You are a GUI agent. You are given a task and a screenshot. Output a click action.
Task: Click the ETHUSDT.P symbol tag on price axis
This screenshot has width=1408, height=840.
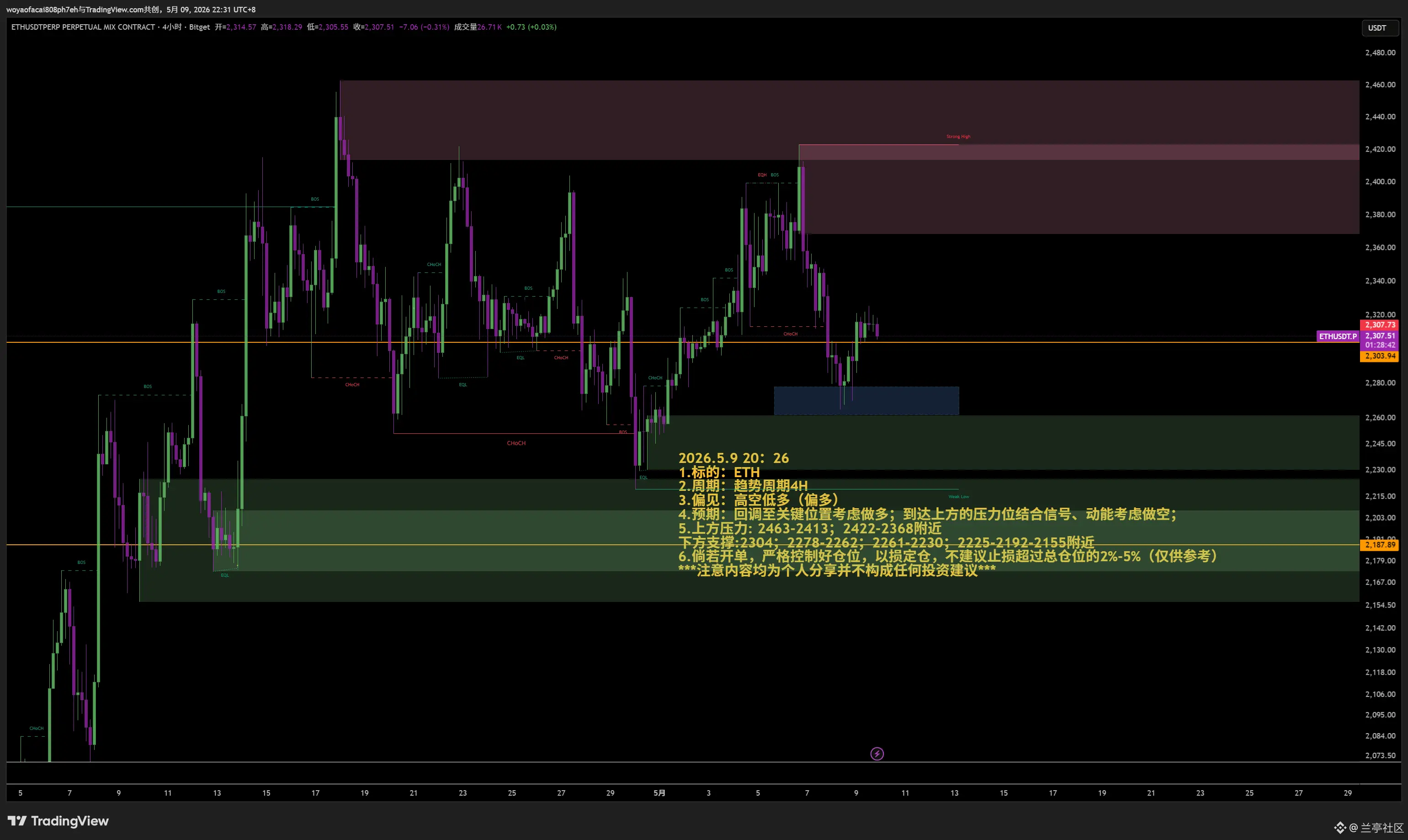tap(1338, 336)
